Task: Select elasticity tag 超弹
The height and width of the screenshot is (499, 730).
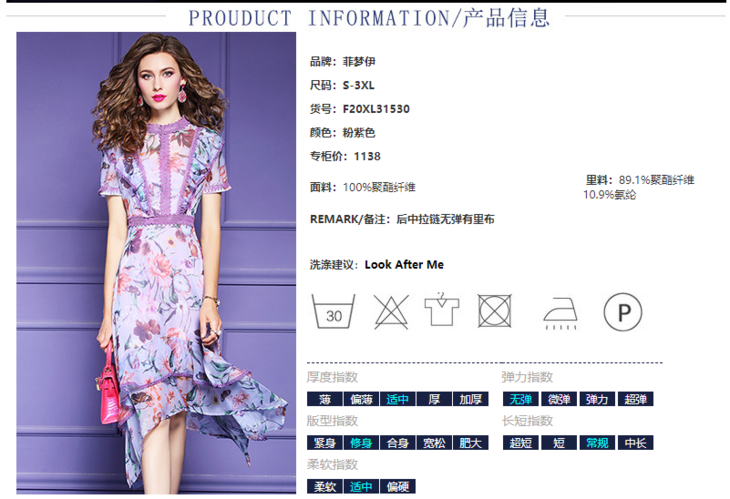Action: (635, 399)
